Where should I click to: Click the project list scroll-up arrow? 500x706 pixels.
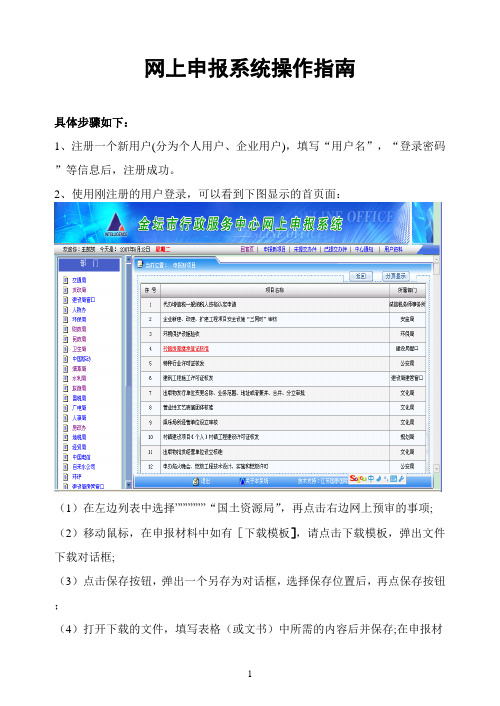click(x=436, y=260)
